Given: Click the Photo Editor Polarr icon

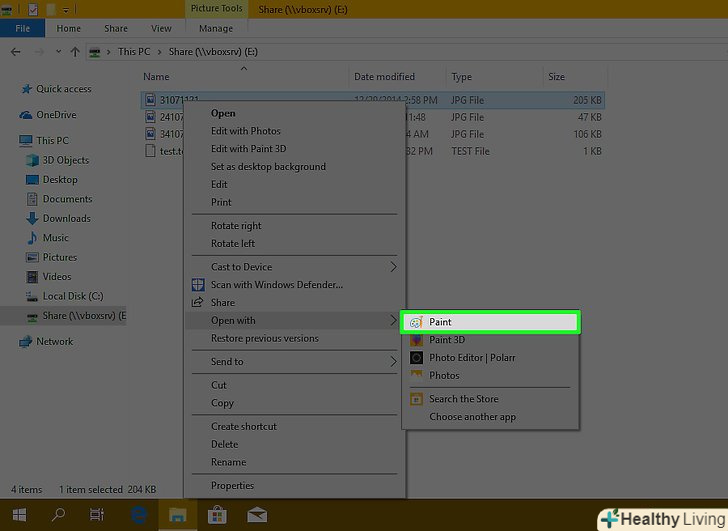Looking at the screenshot, I should [x=416, y=358].
